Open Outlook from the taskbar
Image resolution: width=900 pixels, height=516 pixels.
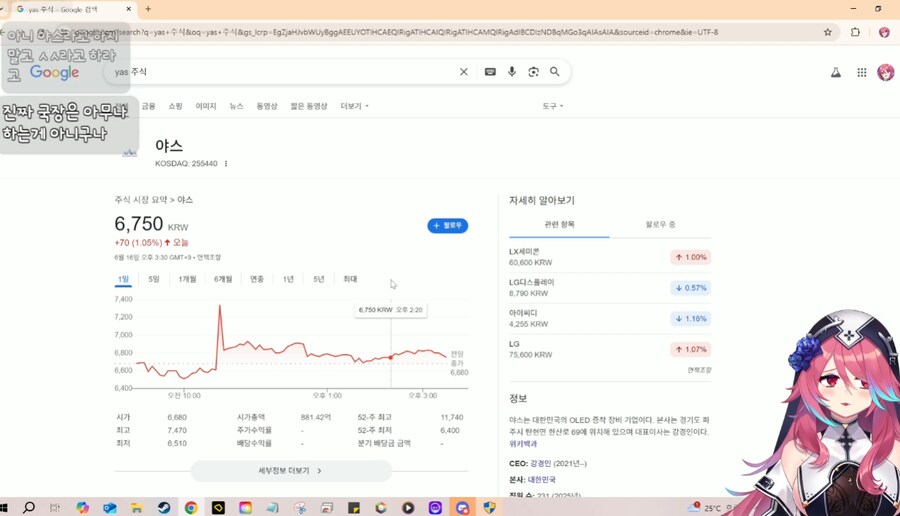(x=110, y=507)
